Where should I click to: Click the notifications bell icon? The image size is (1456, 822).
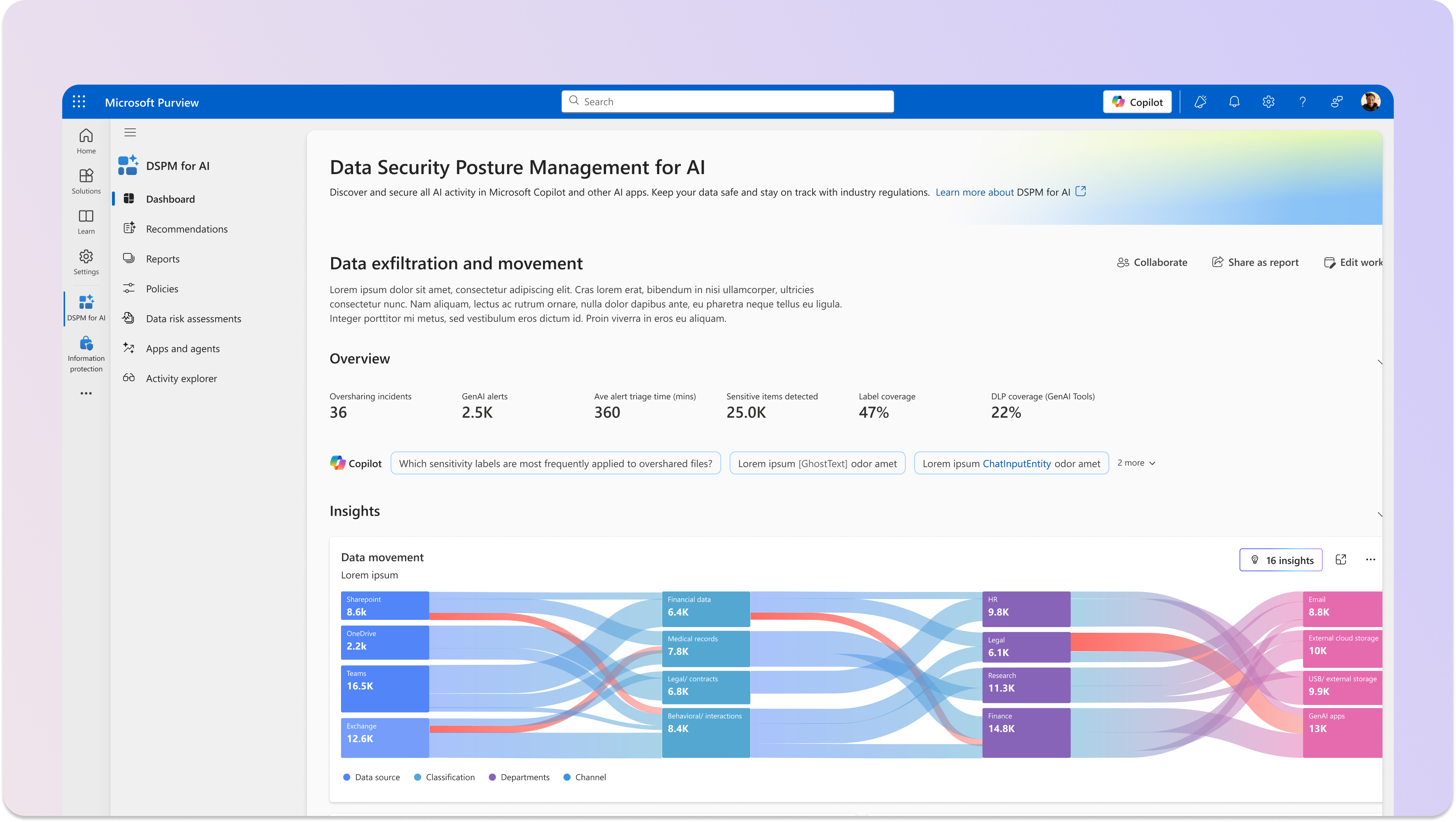click(x=1234, y=102)
